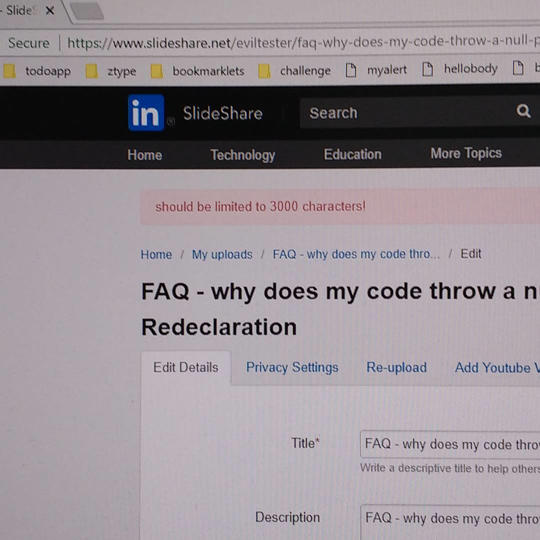Viewport: 540px width, 540px height.
Task: Switch to the Re-upload tab
Action: [396, 367]
